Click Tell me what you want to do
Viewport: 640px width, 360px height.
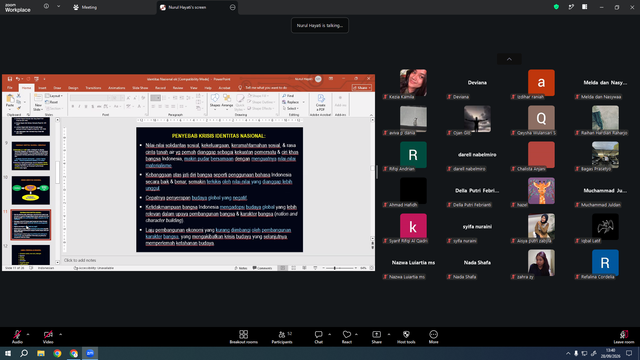(x=263, y=88)
